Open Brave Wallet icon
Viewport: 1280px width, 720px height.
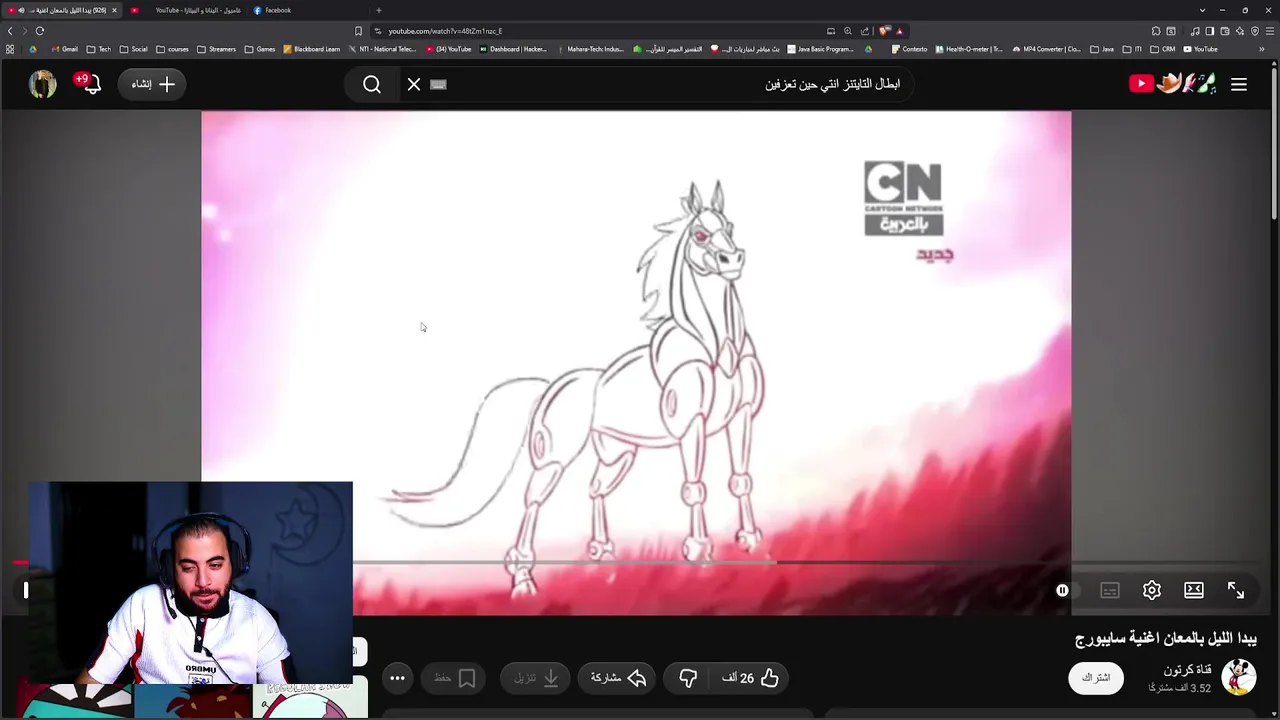coord(1225,31)
